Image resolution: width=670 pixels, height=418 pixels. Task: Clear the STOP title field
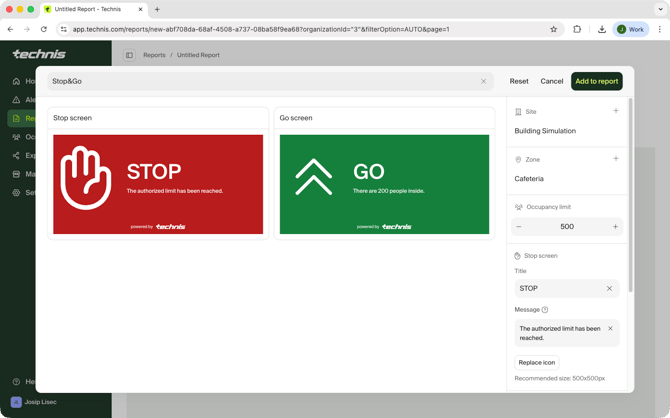(x=609, y=288)
